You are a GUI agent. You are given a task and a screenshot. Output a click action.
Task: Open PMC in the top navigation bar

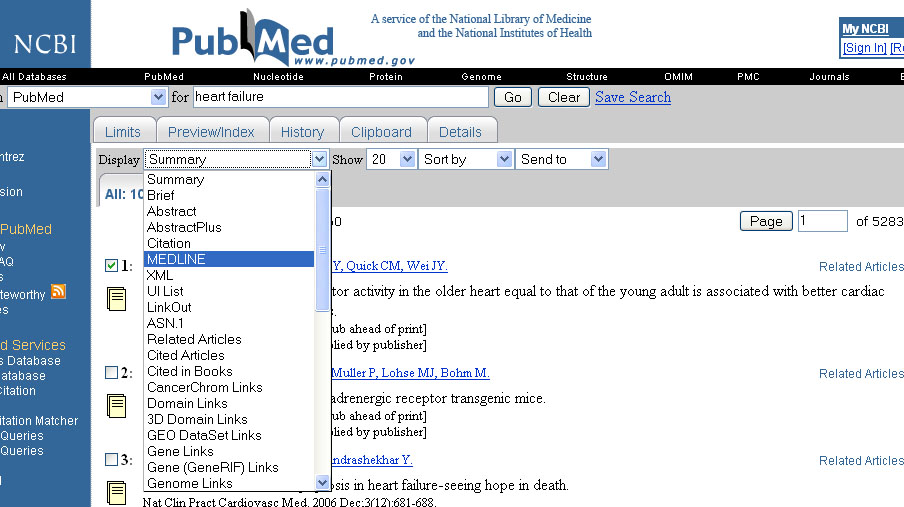[x=748, y=77]
